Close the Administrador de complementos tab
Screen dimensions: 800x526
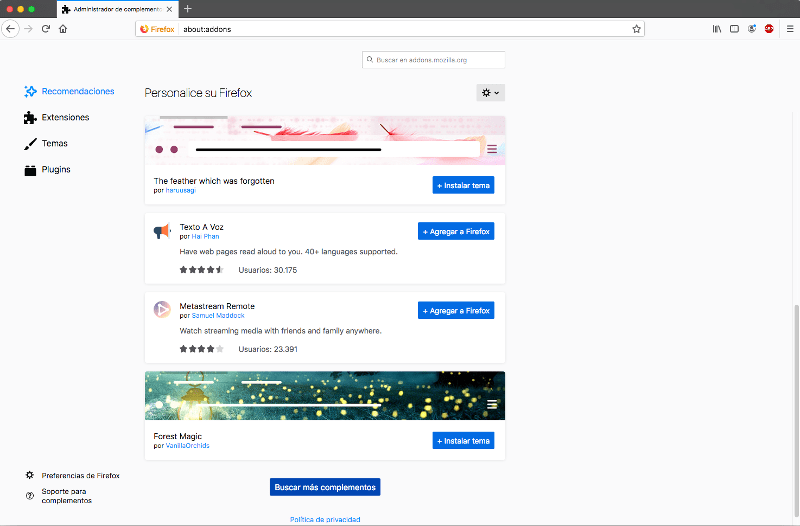point(169,9)
